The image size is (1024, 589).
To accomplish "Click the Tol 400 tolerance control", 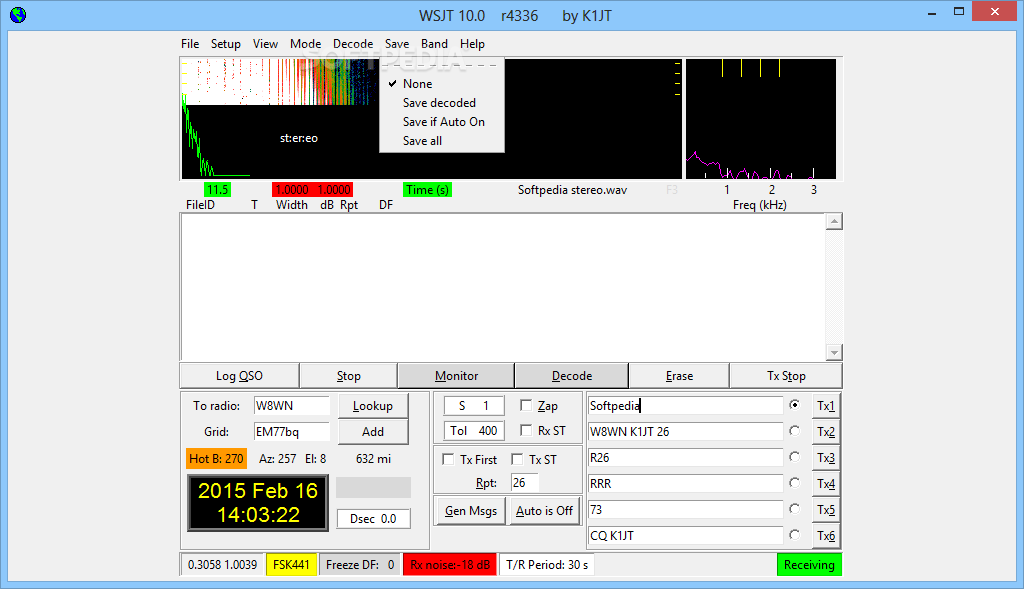I will coord(473,430).
